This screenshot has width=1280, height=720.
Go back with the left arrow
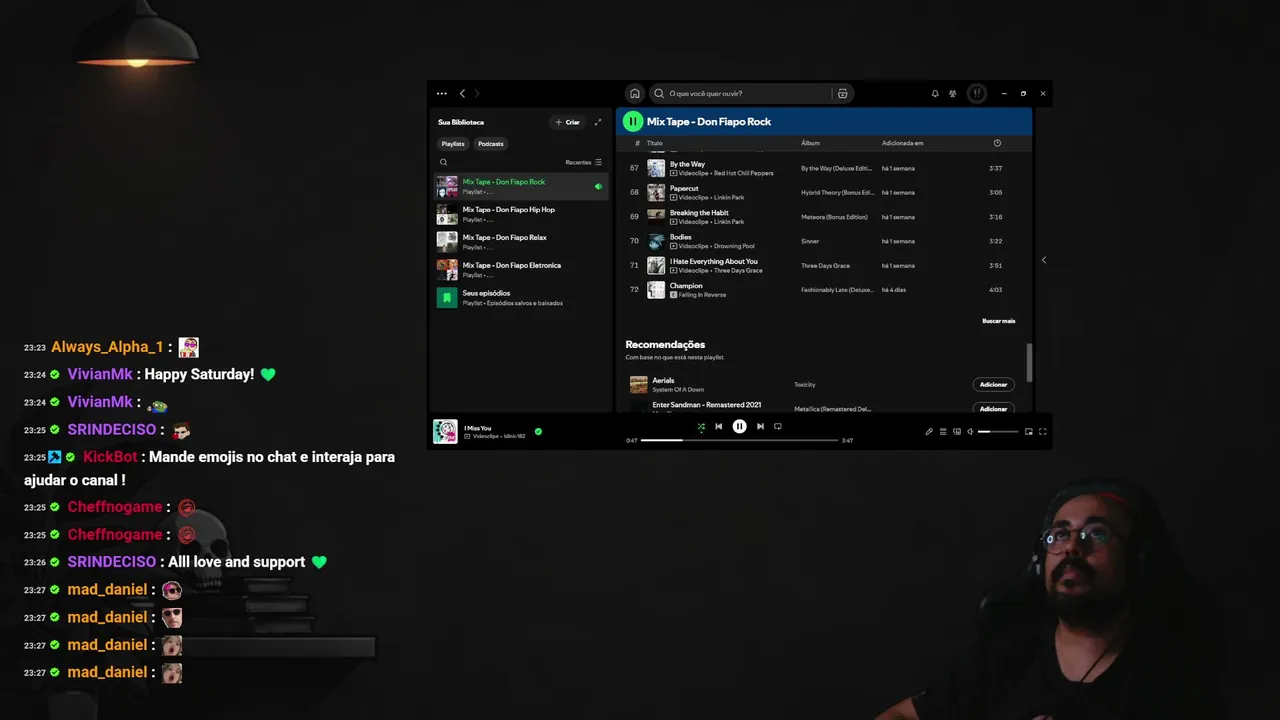462,93
